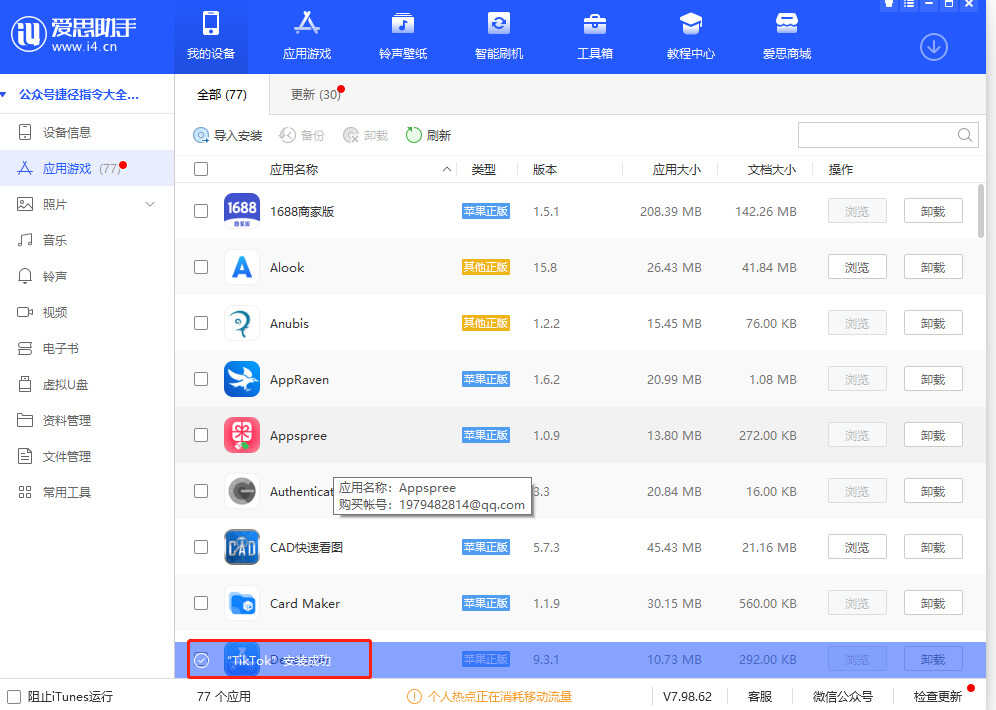Click the 应用大小 column header
The width and height of the screenshot is (996, 710).
(x=676, y=170)
